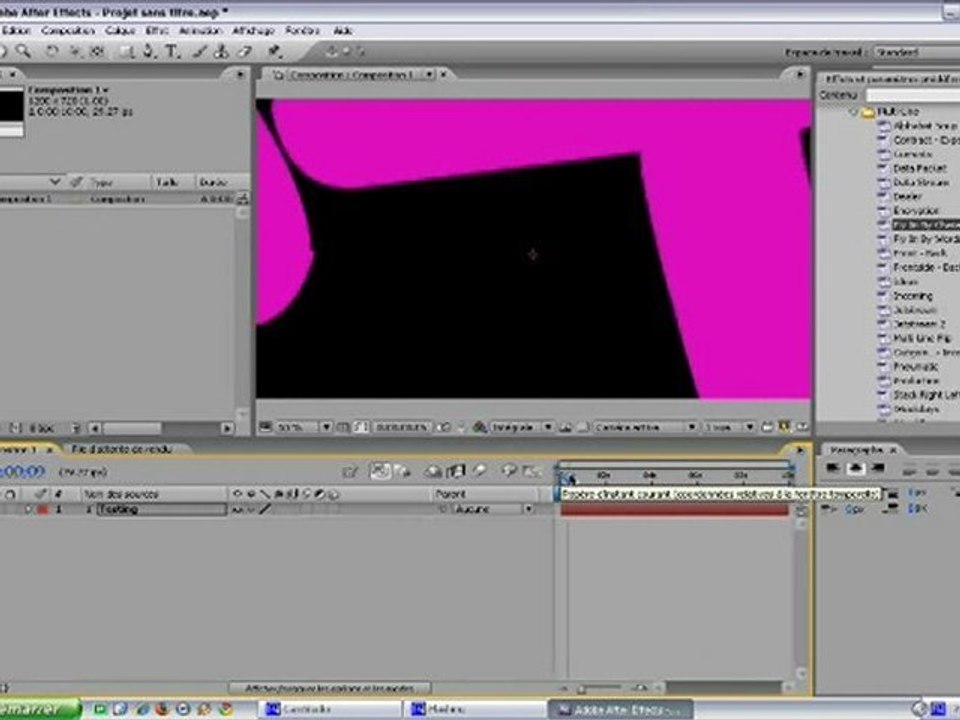Click the always preview this view icon
The height and width of the screenshot is (720, 960).
coord(266,427)
